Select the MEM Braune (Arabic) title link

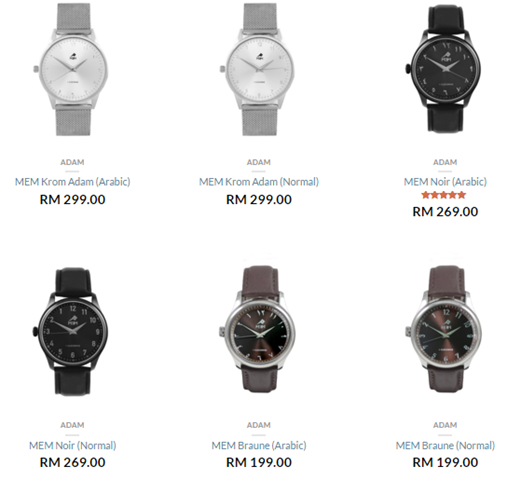(259, 445)
